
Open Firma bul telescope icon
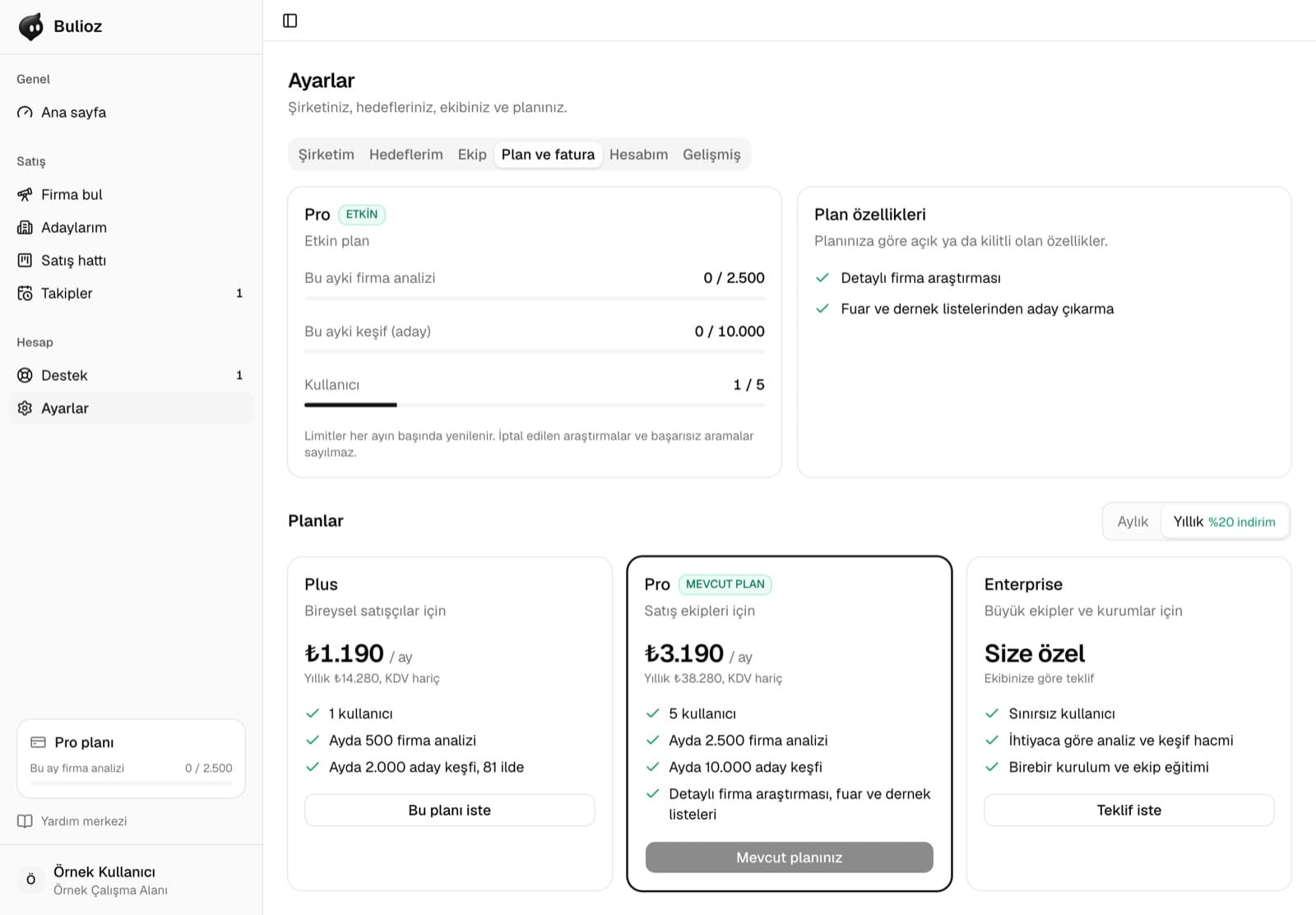click(25, 194)
